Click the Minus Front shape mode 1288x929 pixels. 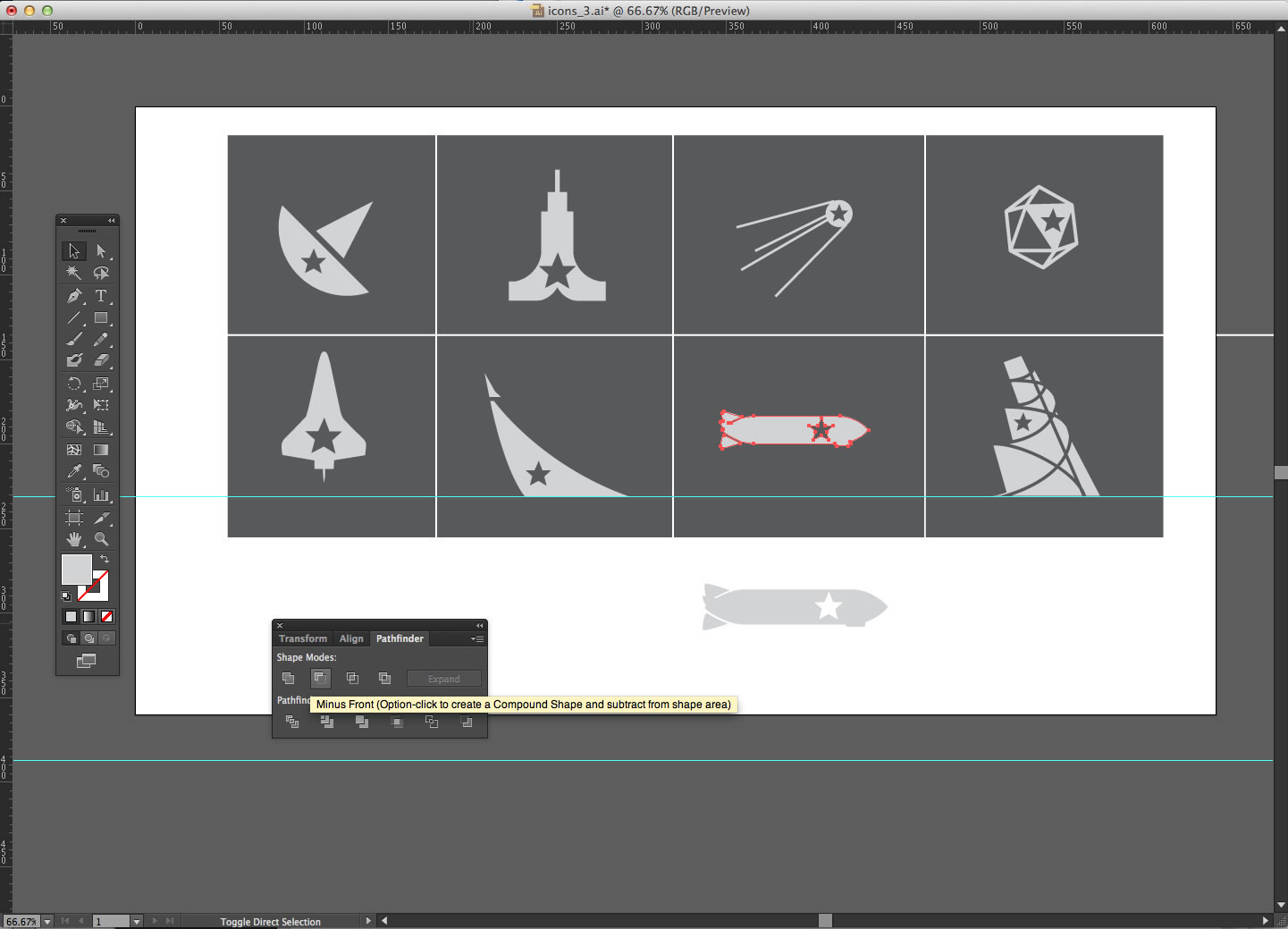(320, 679)
